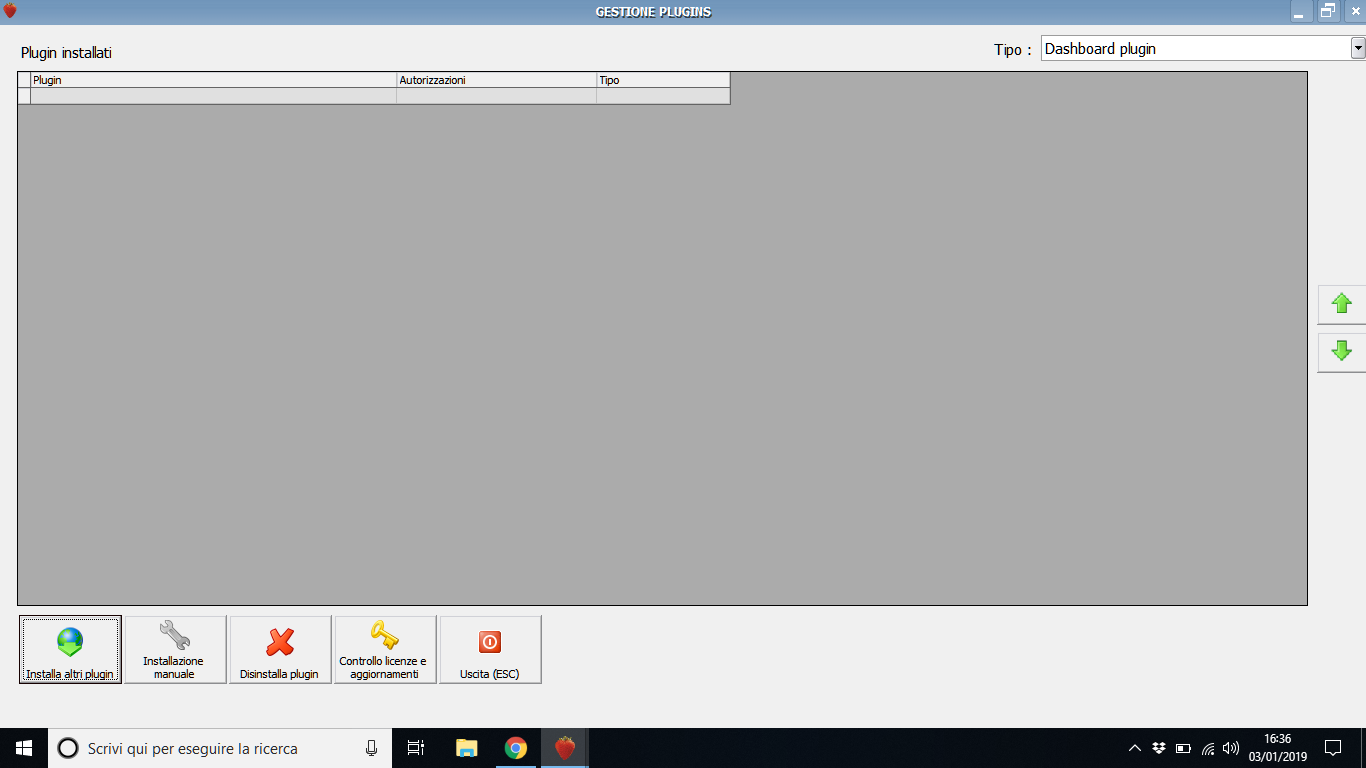The height and width of the screenshot is (768, 1366).
Task: Select the first row's selector cell
Action: pyautogui.click(x=24, y=96)
